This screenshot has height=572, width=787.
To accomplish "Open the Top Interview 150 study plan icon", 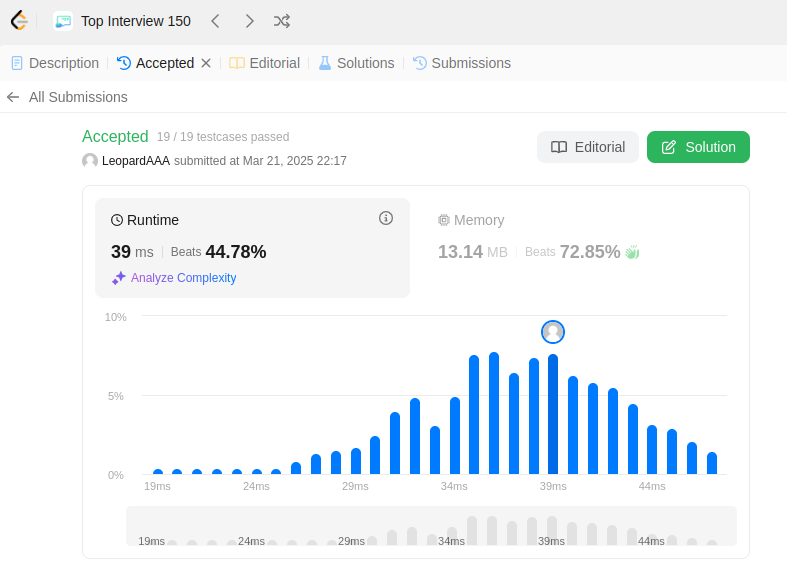I will pyautogui.click(x=63, y=21).
